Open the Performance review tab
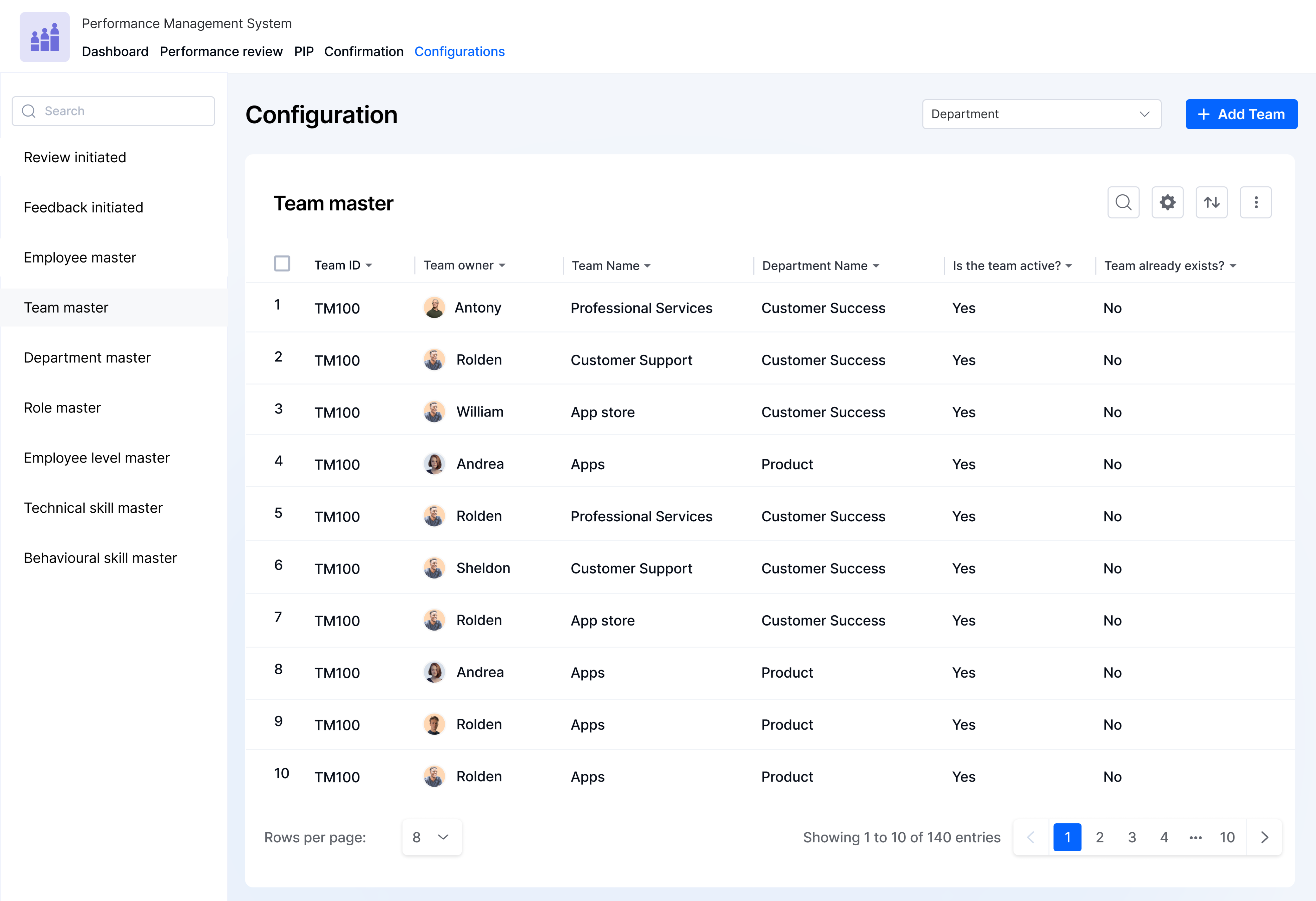 [221, 52]
